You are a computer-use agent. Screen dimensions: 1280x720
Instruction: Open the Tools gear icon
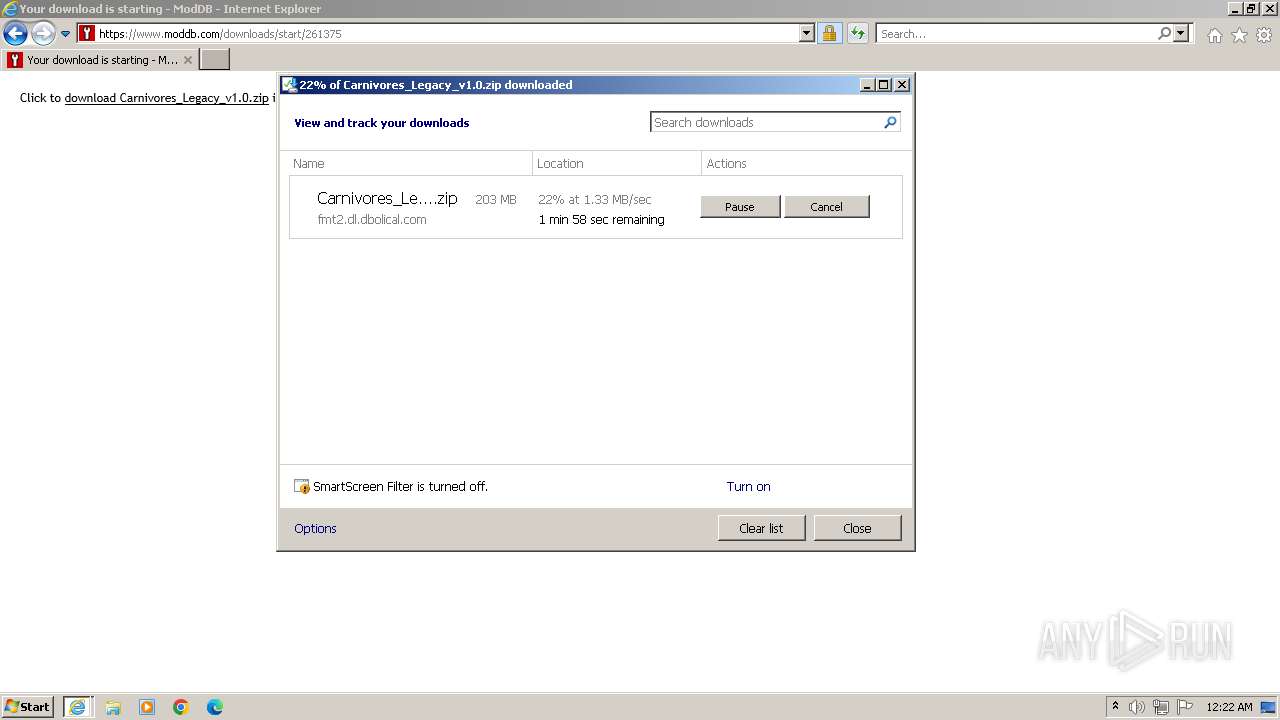(1264, 35)
